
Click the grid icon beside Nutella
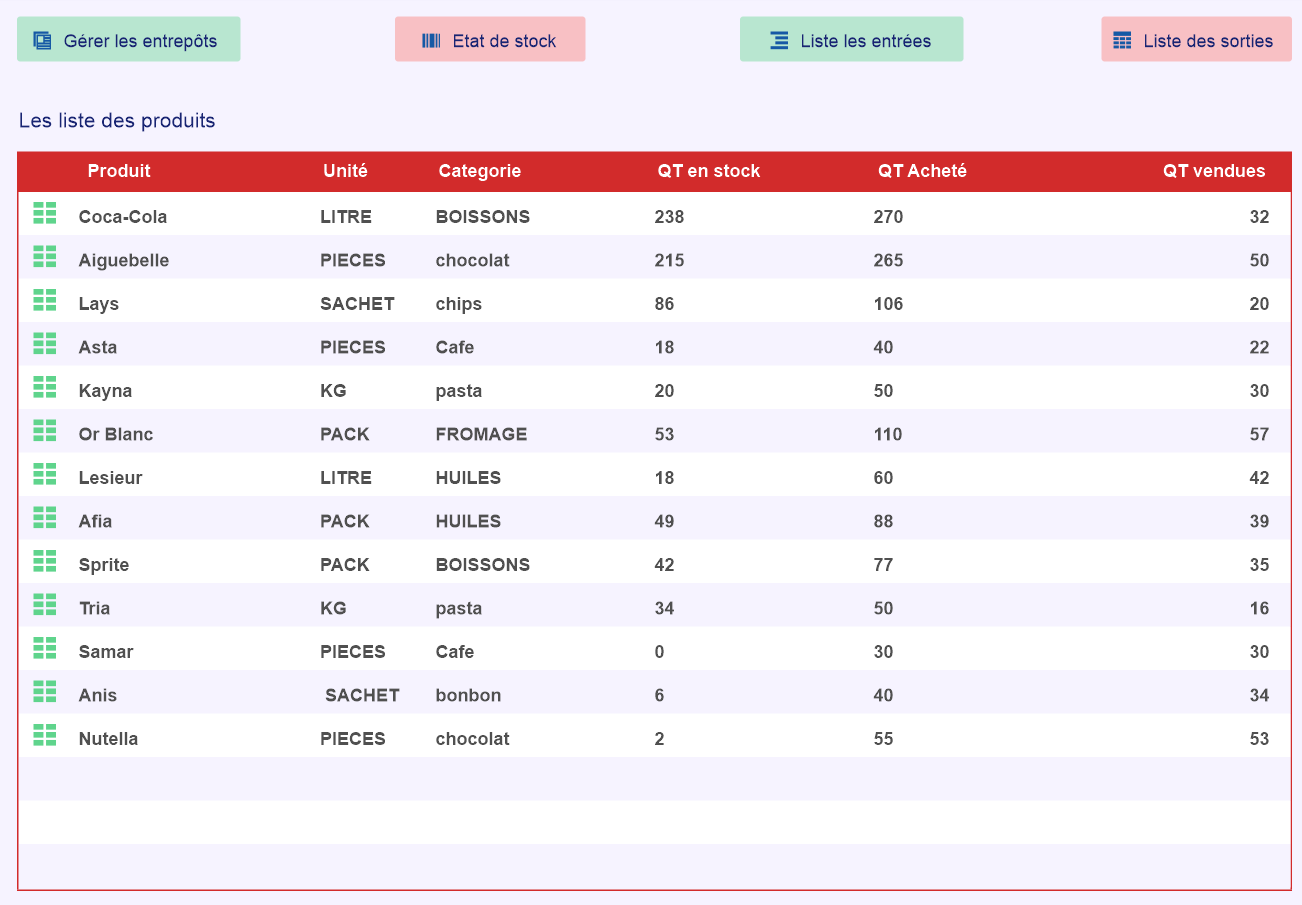(x=45, y=734)
